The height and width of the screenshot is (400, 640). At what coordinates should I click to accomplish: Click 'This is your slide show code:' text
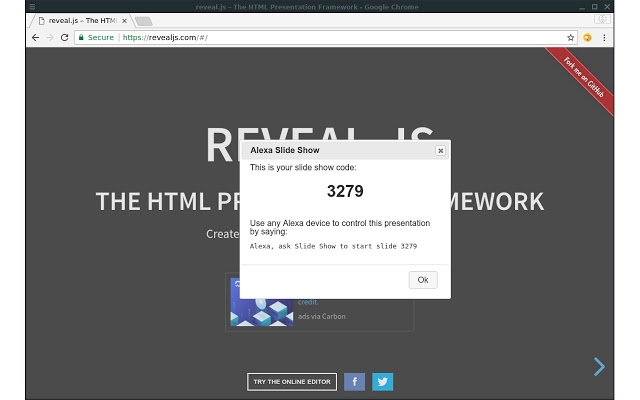(303, 167)
